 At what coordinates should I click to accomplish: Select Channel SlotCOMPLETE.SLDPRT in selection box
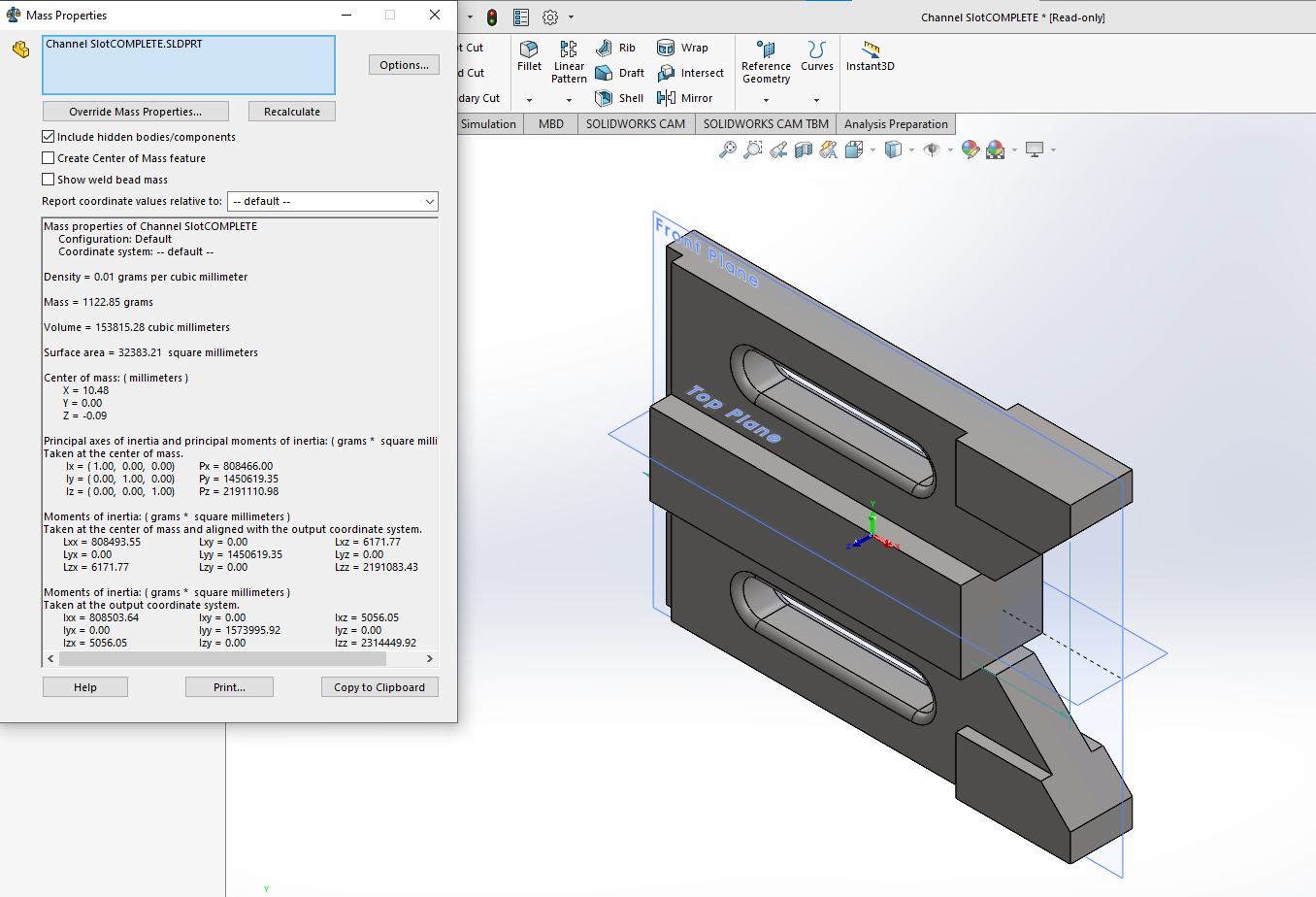click(124, 44)
